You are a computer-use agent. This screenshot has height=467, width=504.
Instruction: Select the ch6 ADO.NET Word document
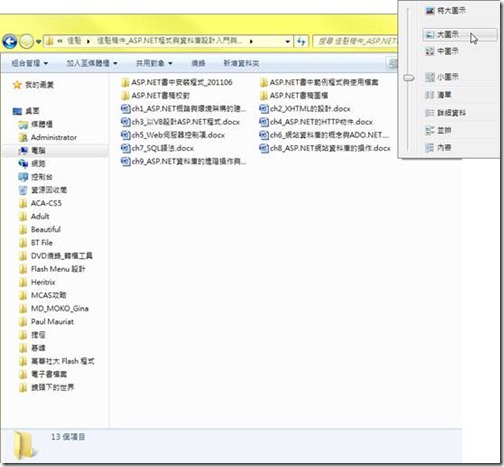click(x=324, y=135)
